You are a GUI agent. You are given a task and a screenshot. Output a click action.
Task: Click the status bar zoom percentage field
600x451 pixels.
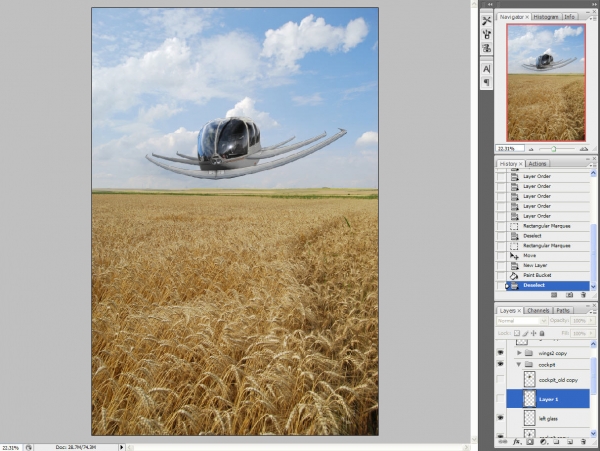(x=11, y=447)
